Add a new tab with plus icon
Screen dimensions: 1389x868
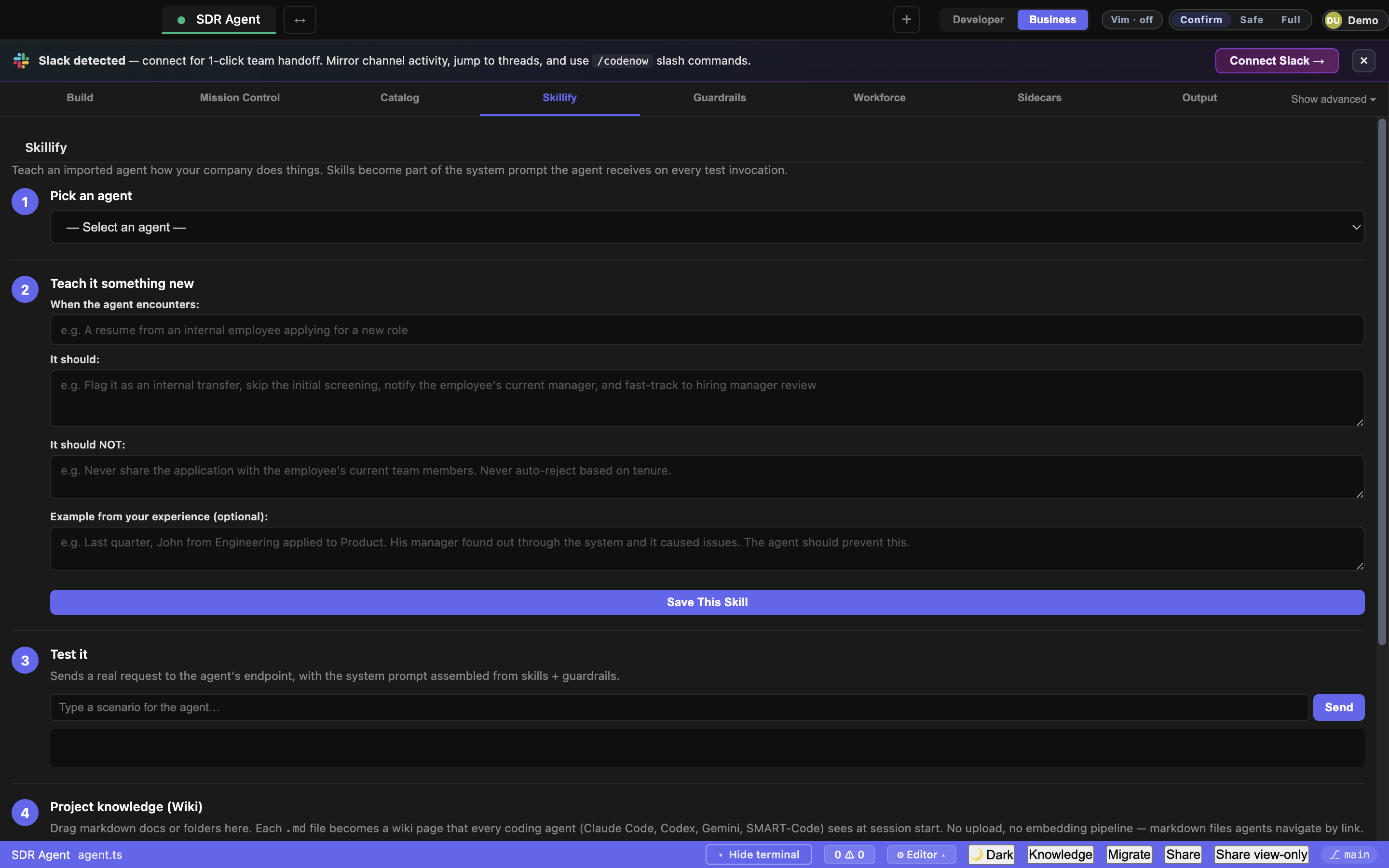[x=906, y=19]
